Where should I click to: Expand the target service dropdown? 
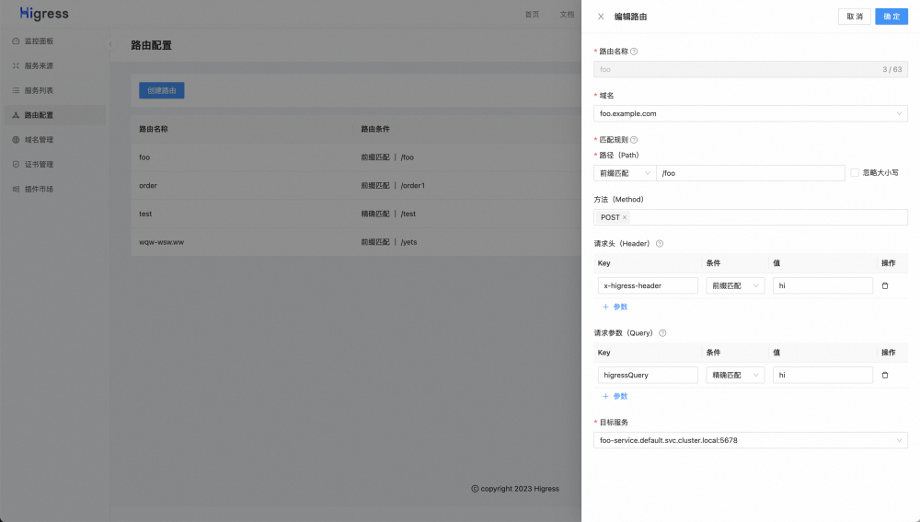point(750,440)
